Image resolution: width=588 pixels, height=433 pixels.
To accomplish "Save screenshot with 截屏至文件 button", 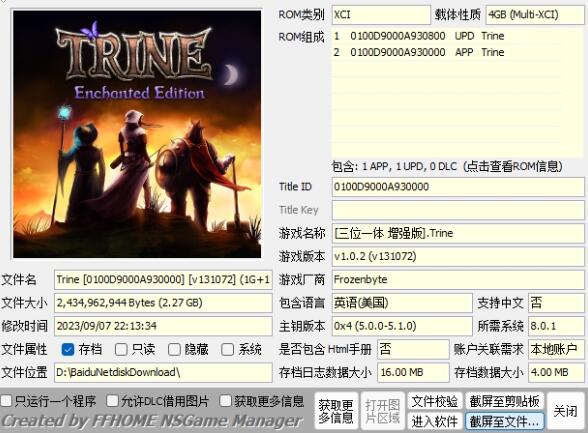I will tap(504, 421).
